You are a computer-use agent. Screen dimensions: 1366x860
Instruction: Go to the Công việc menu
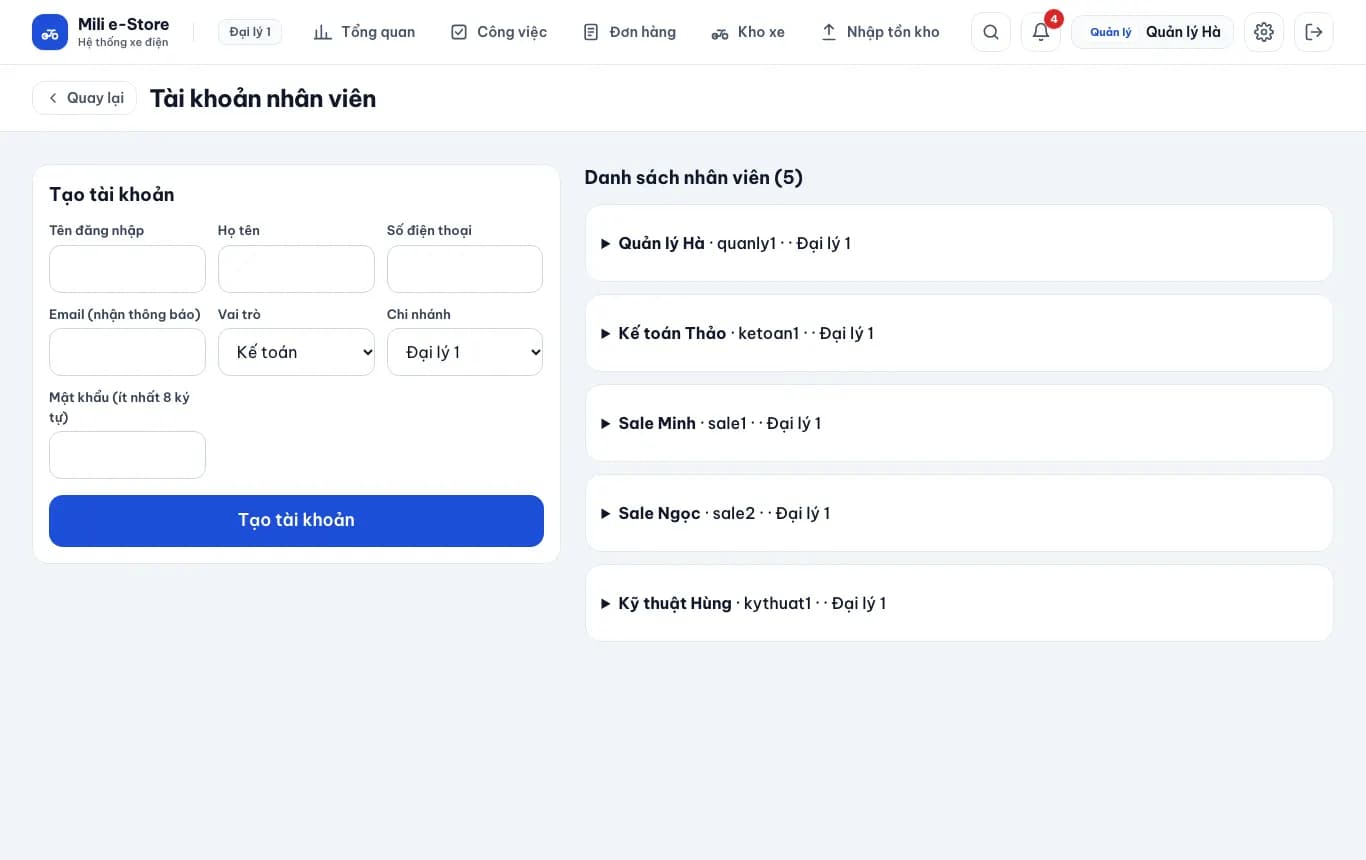point(499,32)
